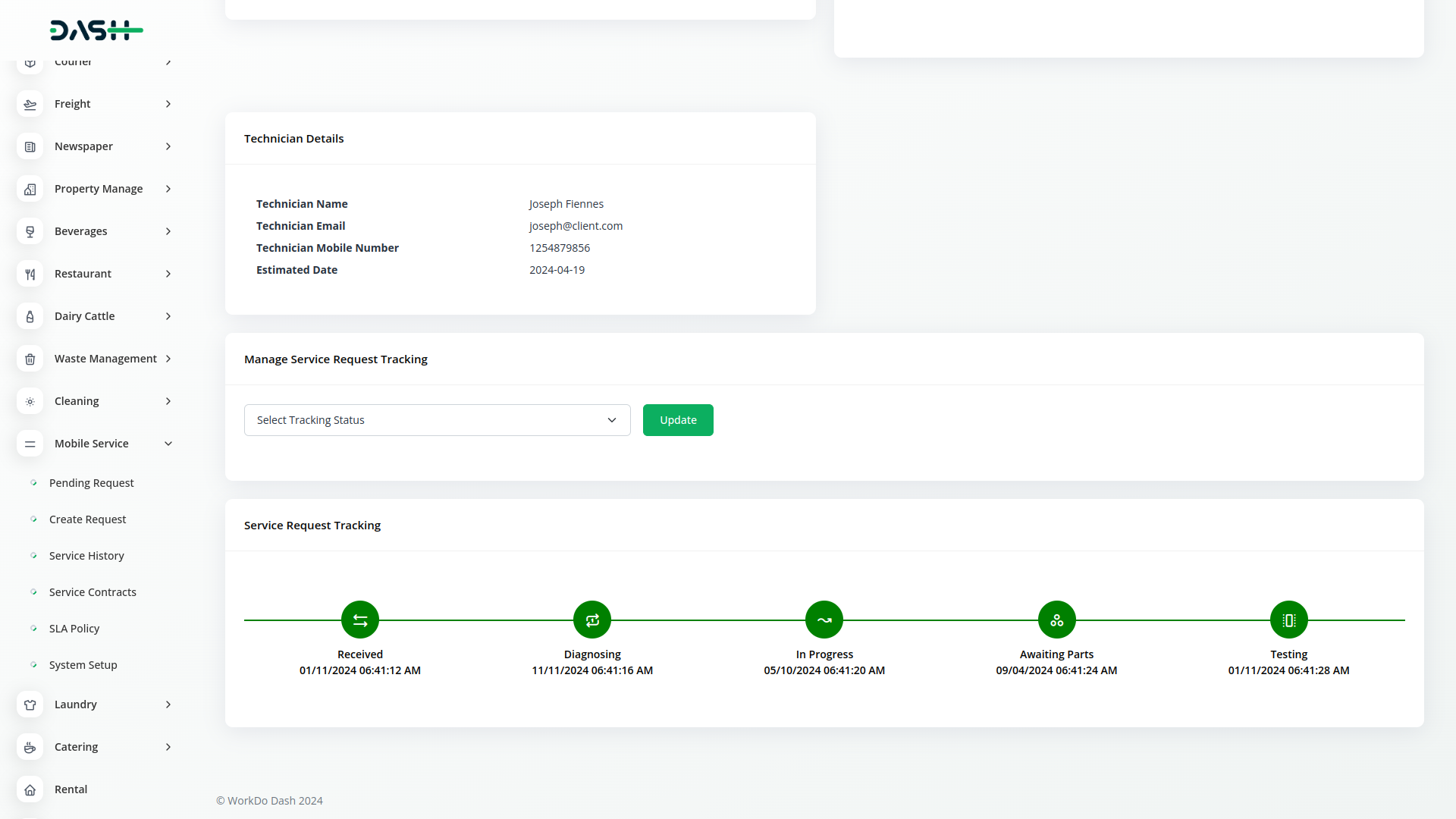Viewport: 1456px width, 819px height.
Task: Click the Laundry shirt icon
Action: point(30,704)
